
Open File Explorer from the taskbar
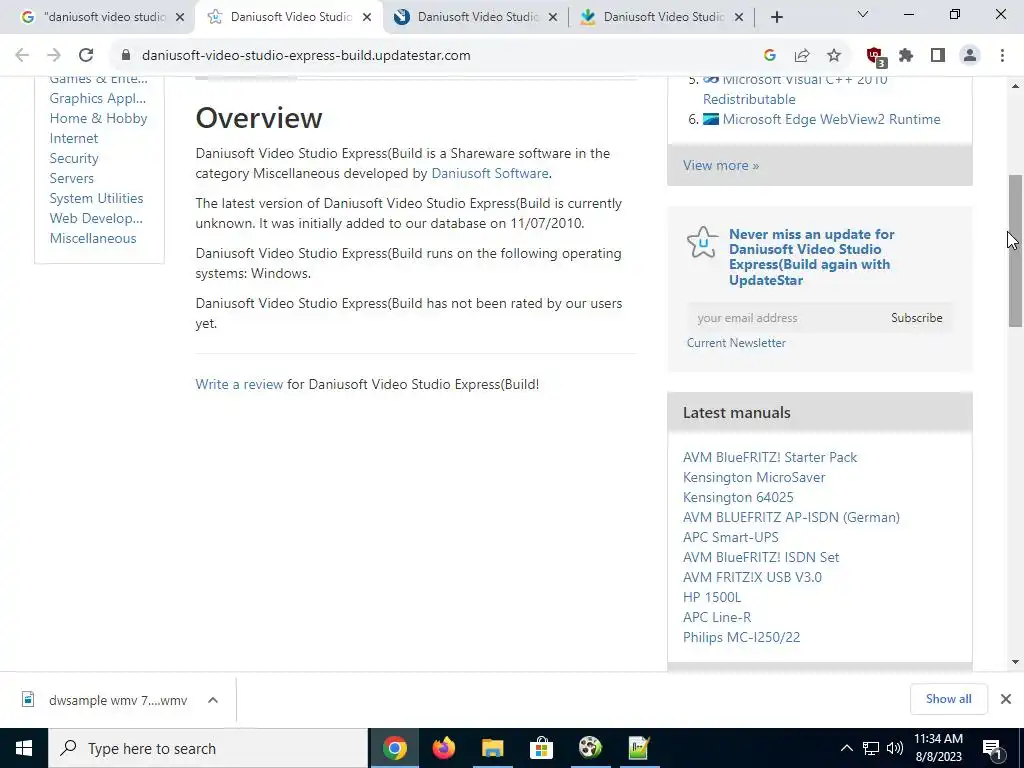493,748
